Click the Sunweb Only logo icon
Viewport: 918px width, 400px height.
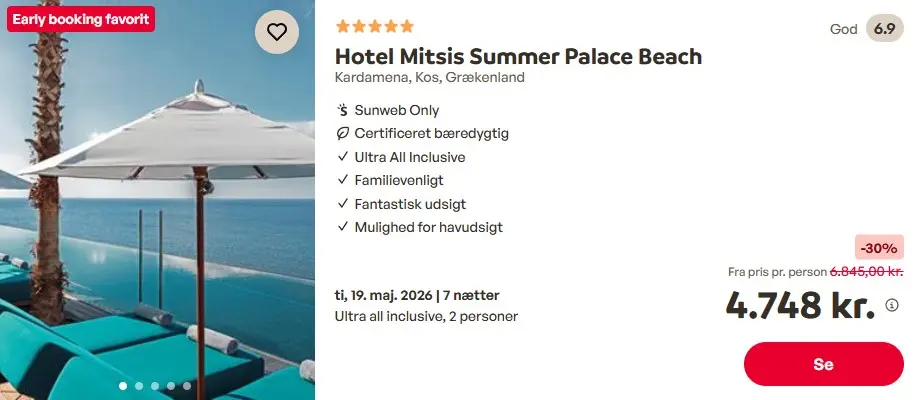342,110
